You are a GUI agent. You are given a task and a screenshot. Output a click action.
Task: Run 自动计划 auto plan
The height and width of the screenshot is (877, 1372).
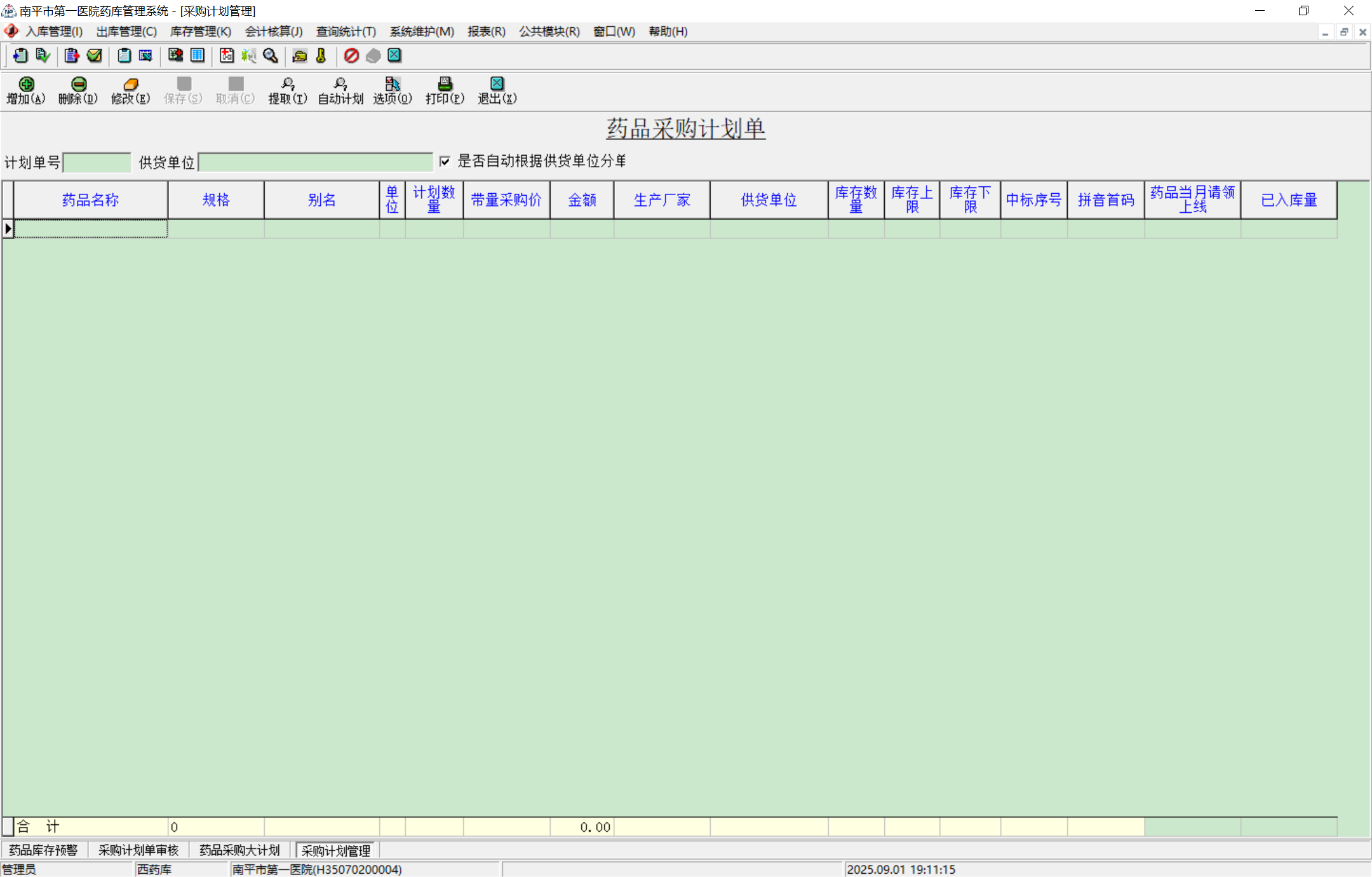point(340,90)
